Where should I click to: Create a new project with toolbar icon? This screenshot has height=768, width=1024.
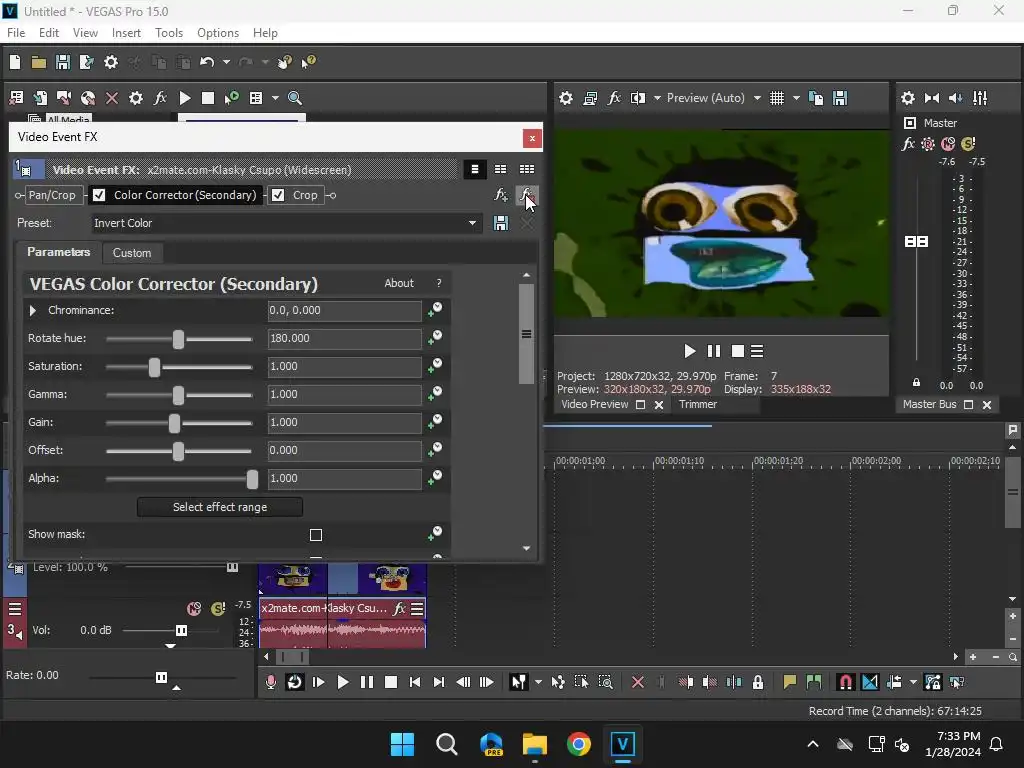(14, 62)
